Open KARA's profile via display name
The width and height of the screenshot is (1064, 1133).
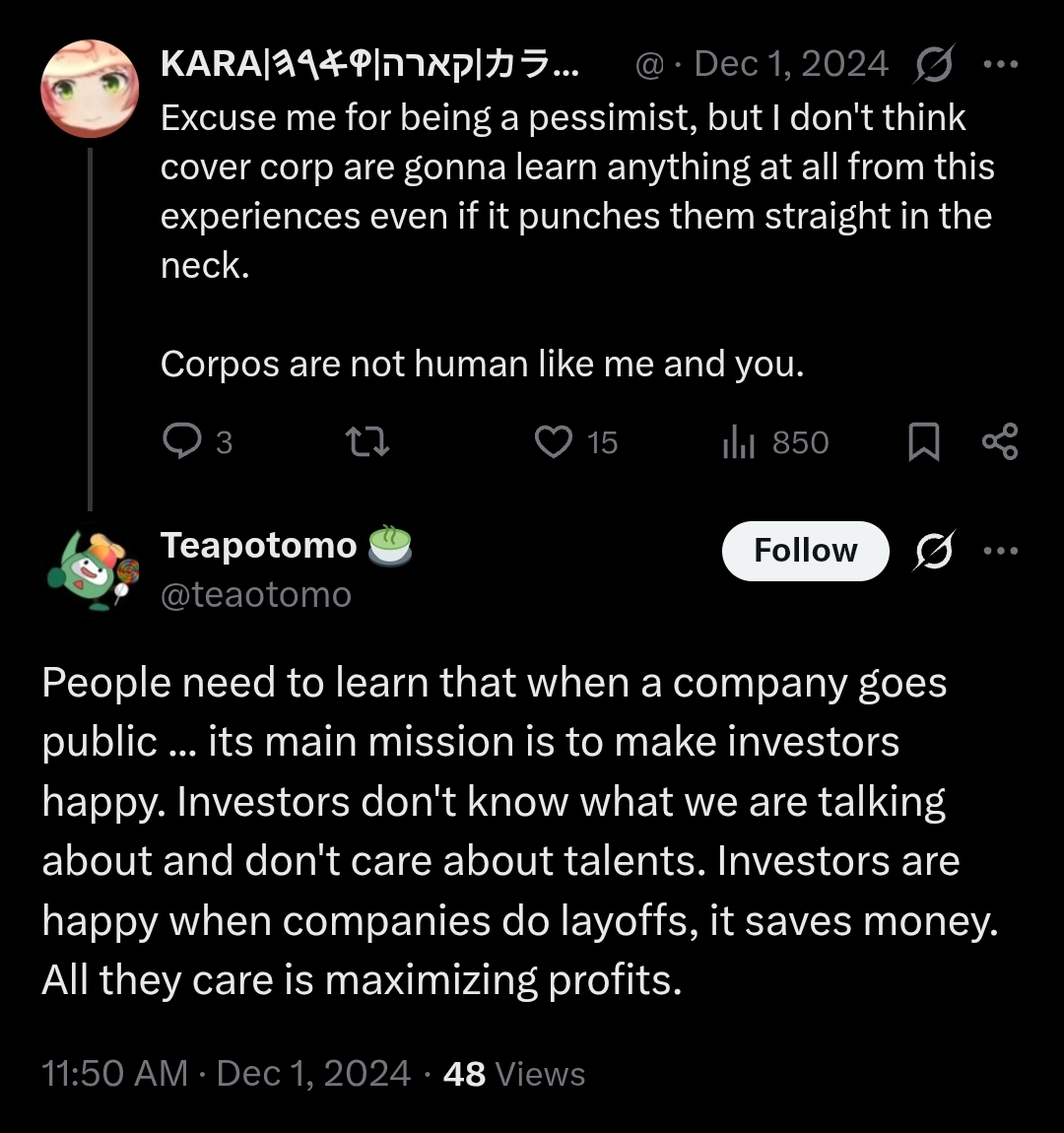[369, 64]
